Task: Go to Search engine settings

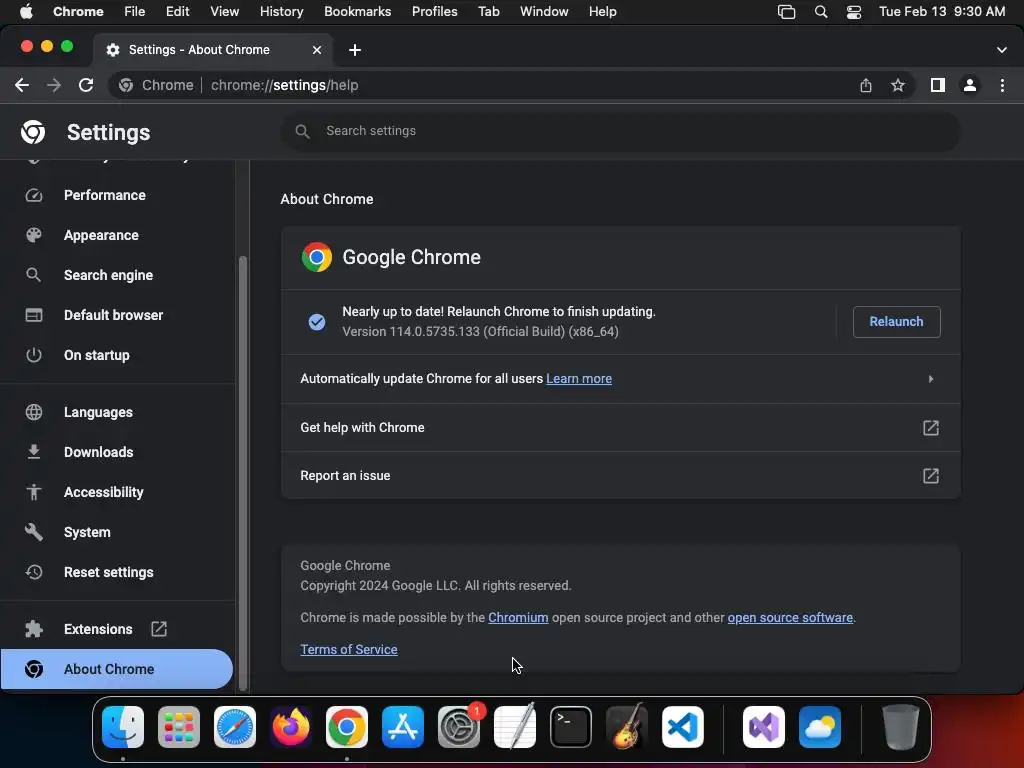Action: (108, 276)
